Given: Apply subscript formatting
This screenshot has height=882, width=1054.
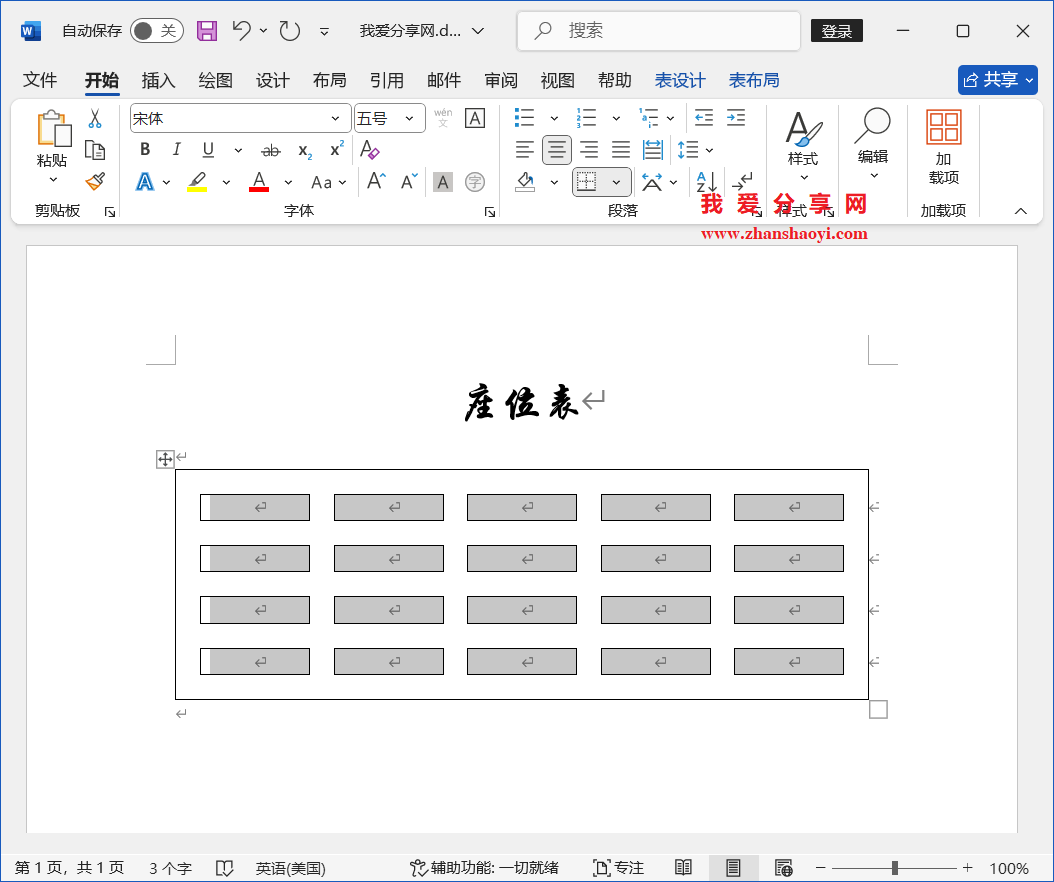Looking at the screenshot, I should tap(305, 151).
